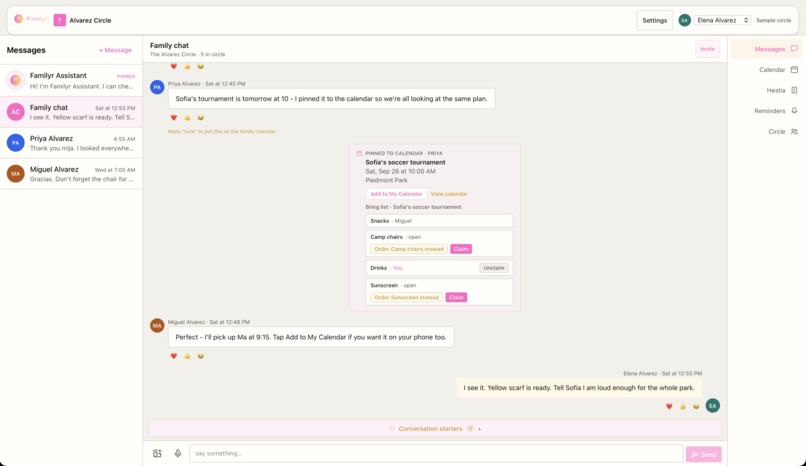Screen dimensions: 806x466
Task: Unclaim the Drinks item
Action: [x=493, y=268]
